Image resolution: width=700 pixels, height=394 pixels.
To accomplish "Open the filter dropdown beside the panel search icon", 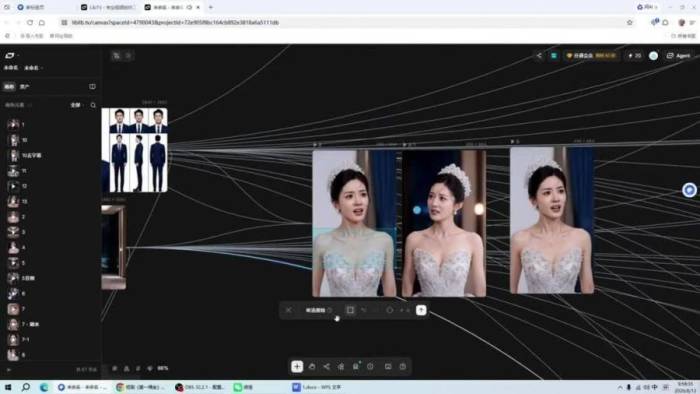I will click(76, 105).
